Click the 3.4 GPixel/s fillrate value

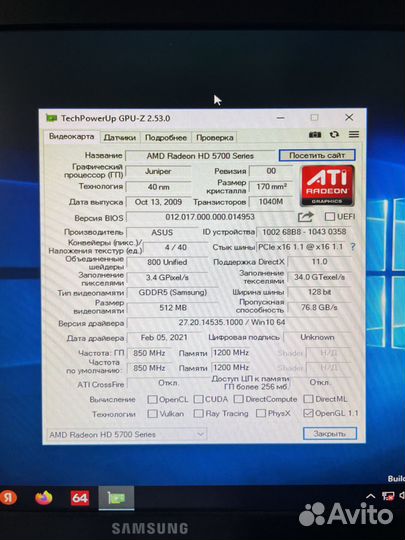[167, 278]
